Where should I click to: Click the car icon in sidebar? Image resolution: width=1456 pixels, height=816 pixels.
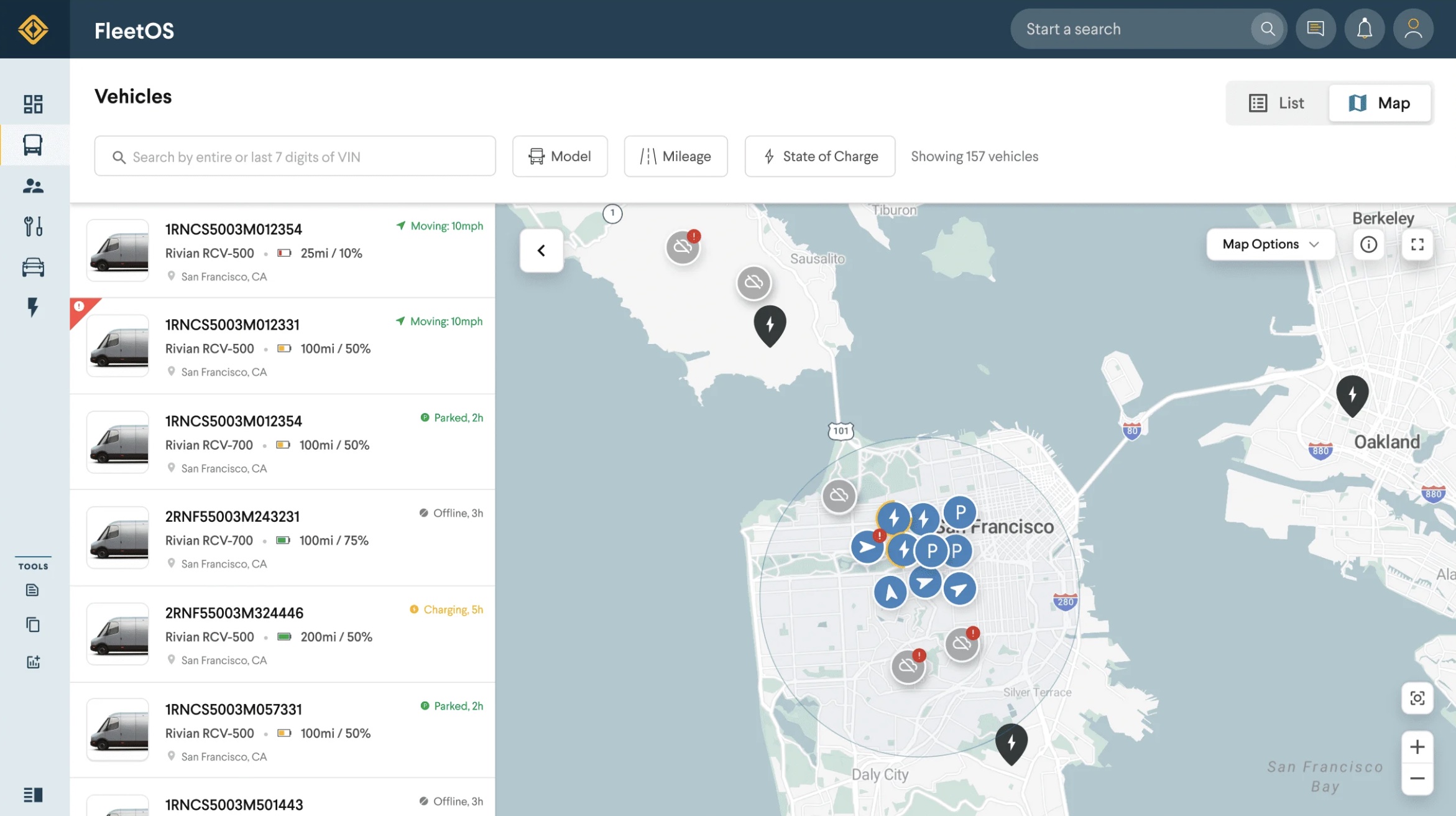[x=33, y=267]
